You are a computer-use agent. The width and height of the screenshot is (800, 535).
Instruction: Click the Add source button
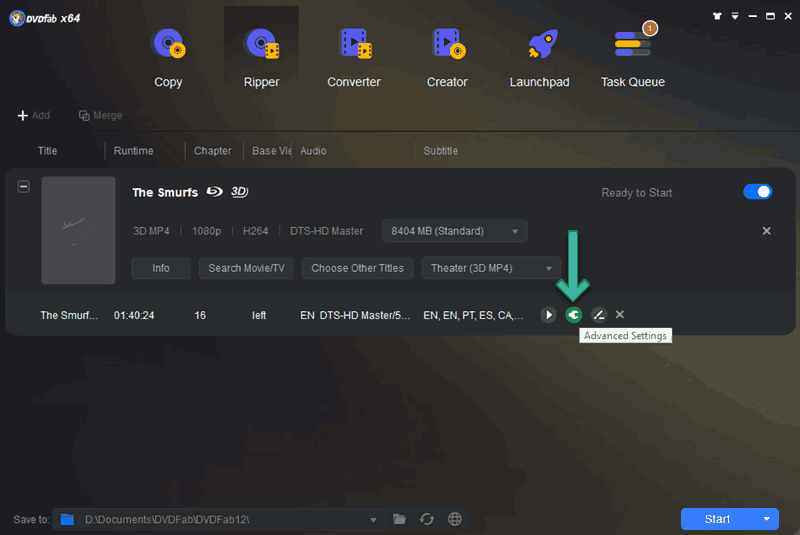click(x=34, y=115)
